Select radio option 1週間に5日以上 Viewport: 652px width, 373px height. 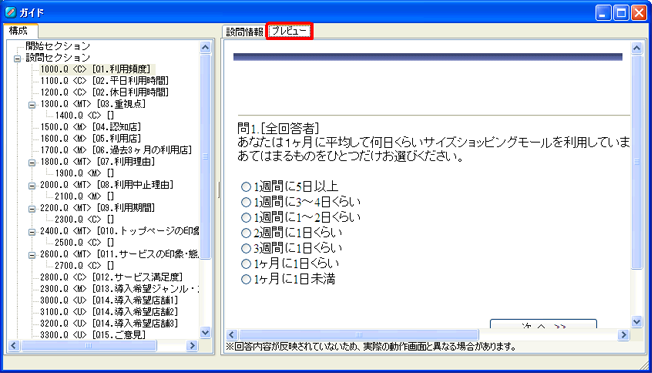(x=246, y=187)
